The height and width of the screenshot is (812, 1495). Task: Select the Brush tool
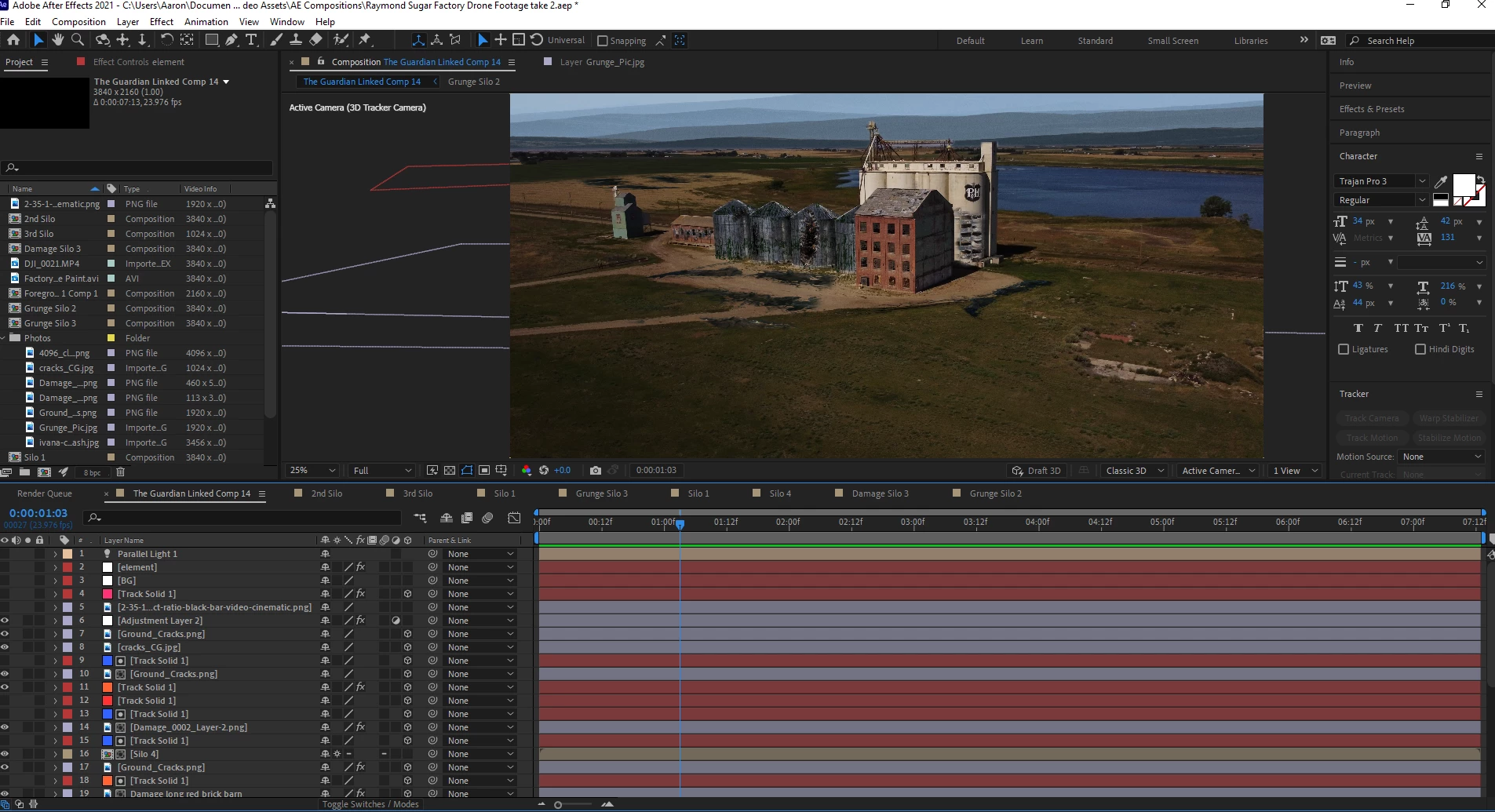[x=276, y=40]
